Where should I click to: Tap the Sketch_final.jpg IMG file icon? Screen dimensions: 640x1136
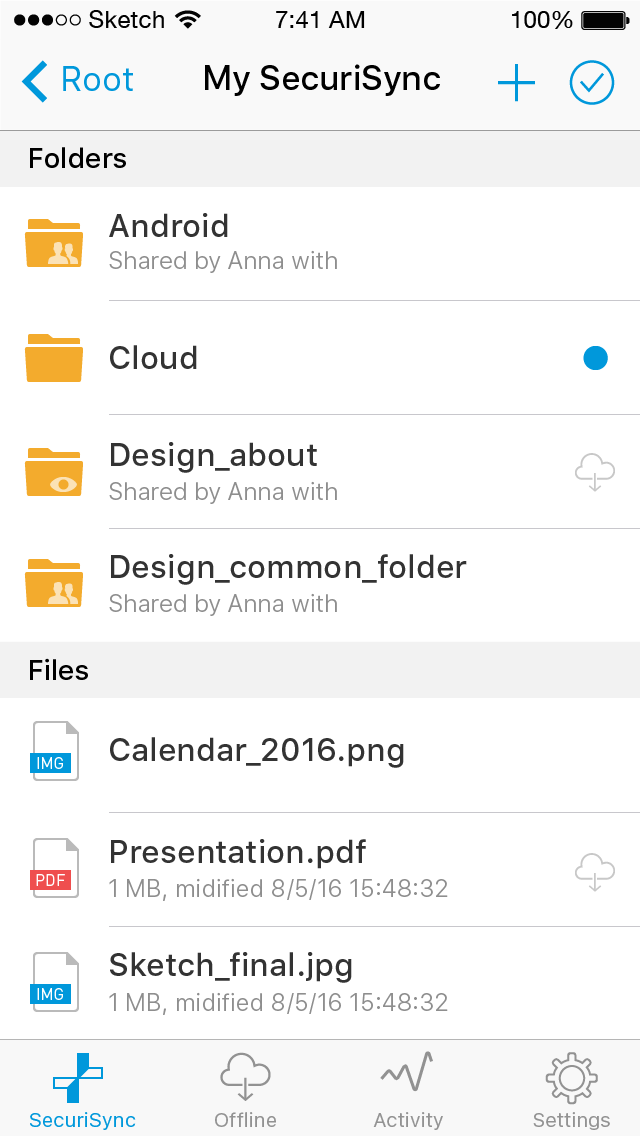click(55, 982)
